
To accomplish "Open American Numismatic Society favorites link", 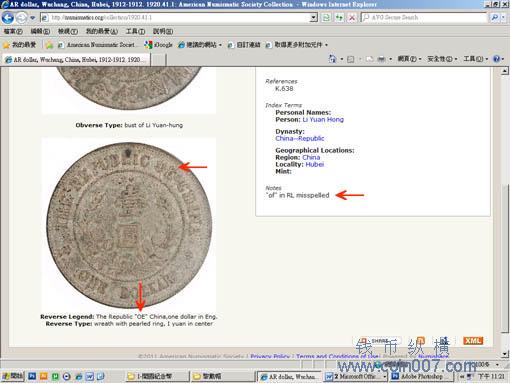I will click(x=97, y=45).
